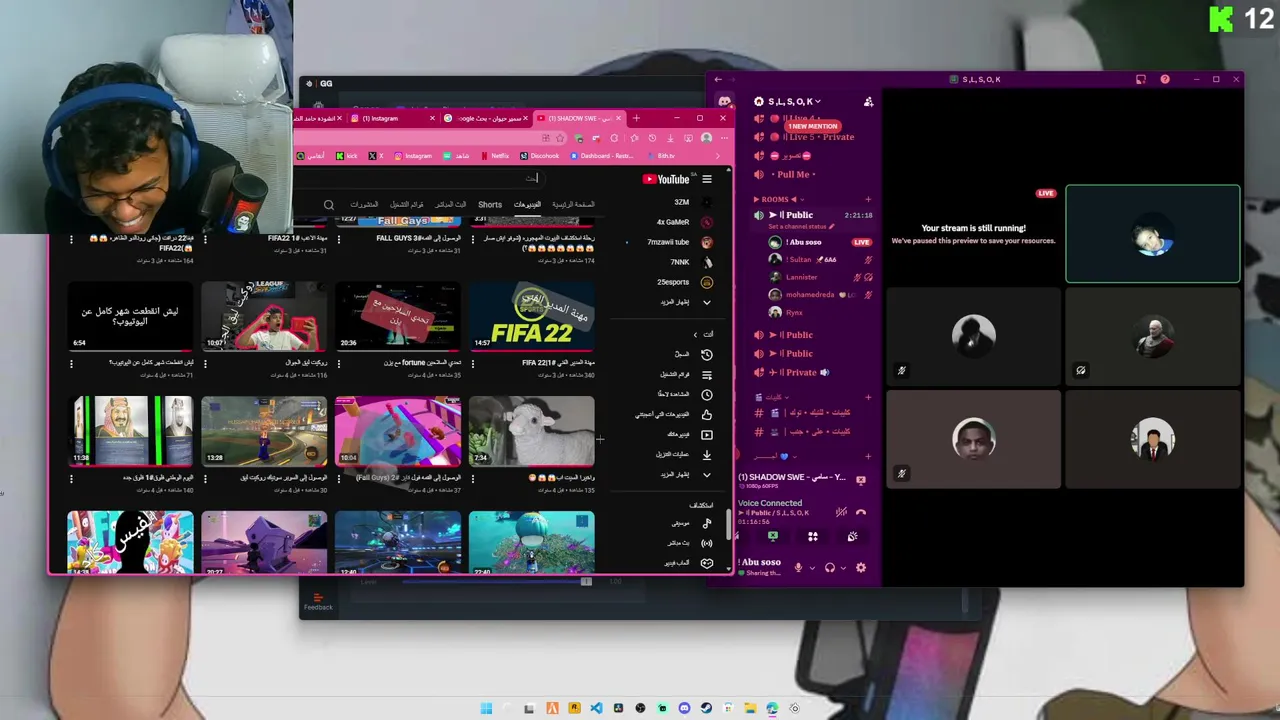Select the green-outlined LIVE stream tile
Viewport: 1280px width, 720px height.
coord(1153,234)
